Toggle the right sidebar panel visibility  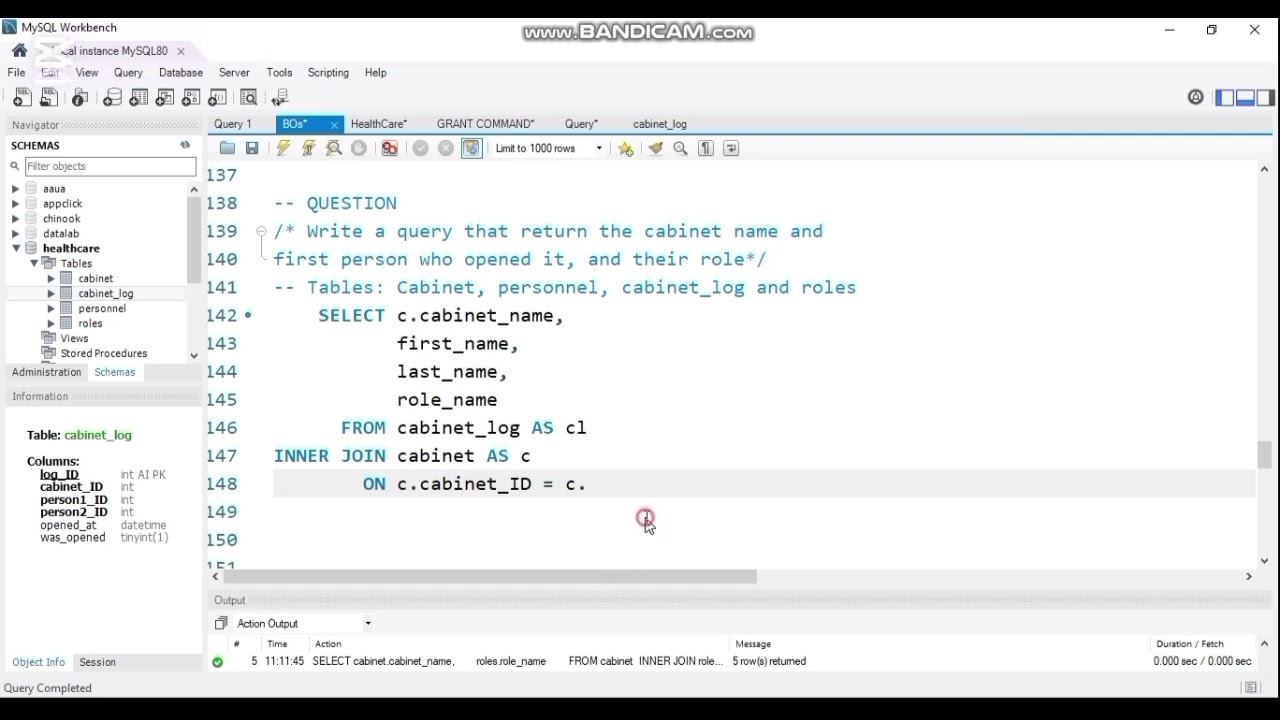click(1265, 97)
